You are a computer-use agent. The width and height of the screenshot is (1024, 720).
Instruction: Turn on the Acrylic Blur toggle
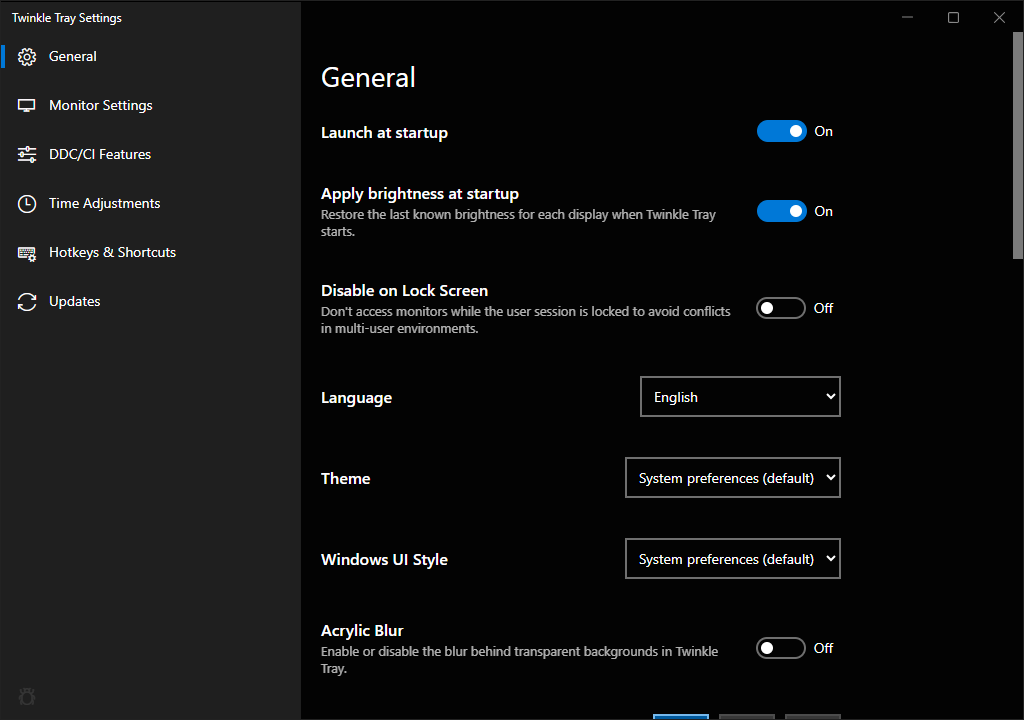pos(781,648)
